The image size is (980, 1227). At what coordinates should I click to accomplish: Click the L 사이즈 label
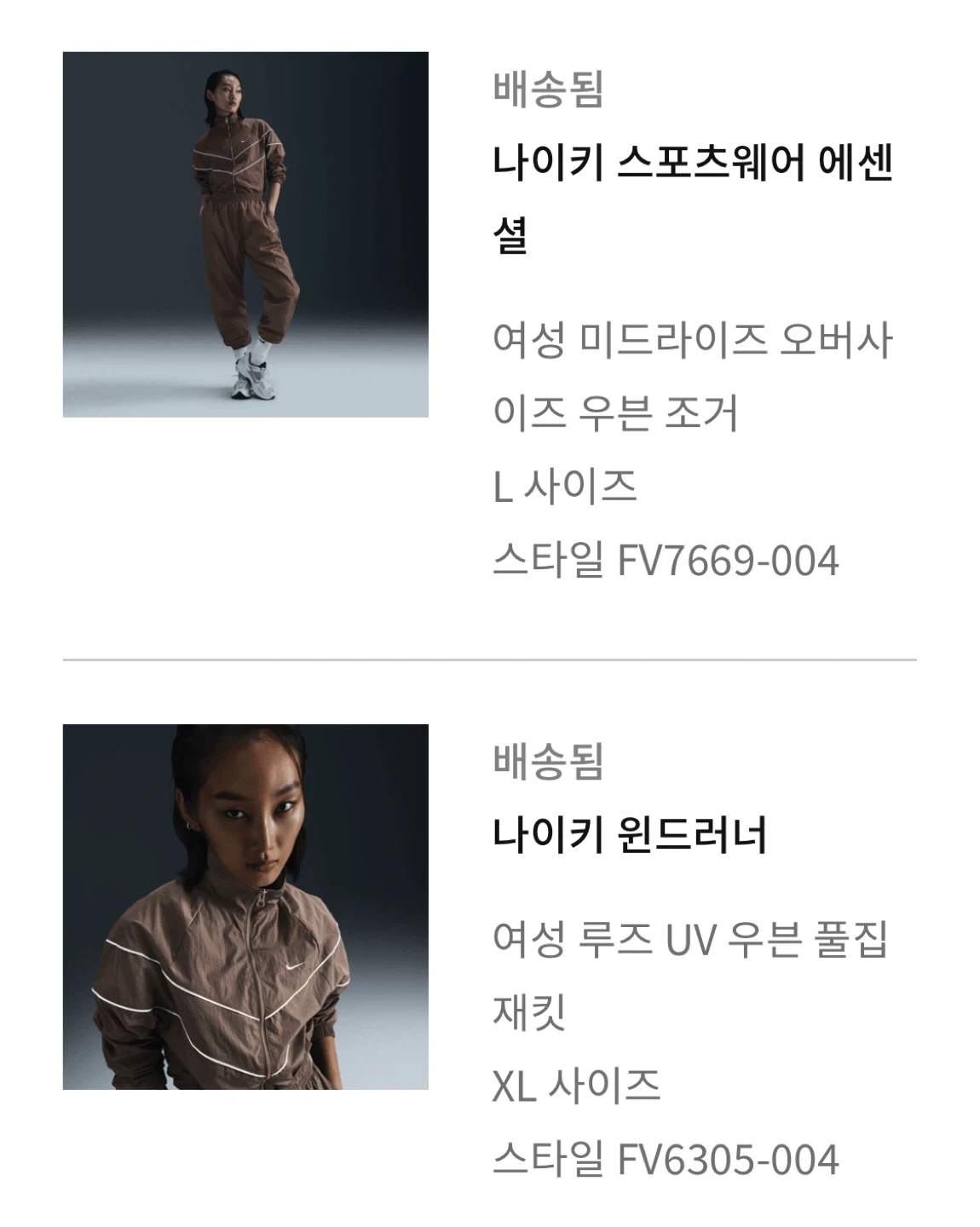(x=565, y=487)
